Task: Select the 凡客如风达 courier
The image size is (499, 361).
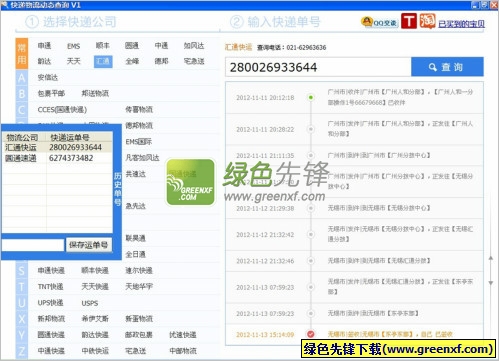Action: pyautogui.click(x=142, y=158)
